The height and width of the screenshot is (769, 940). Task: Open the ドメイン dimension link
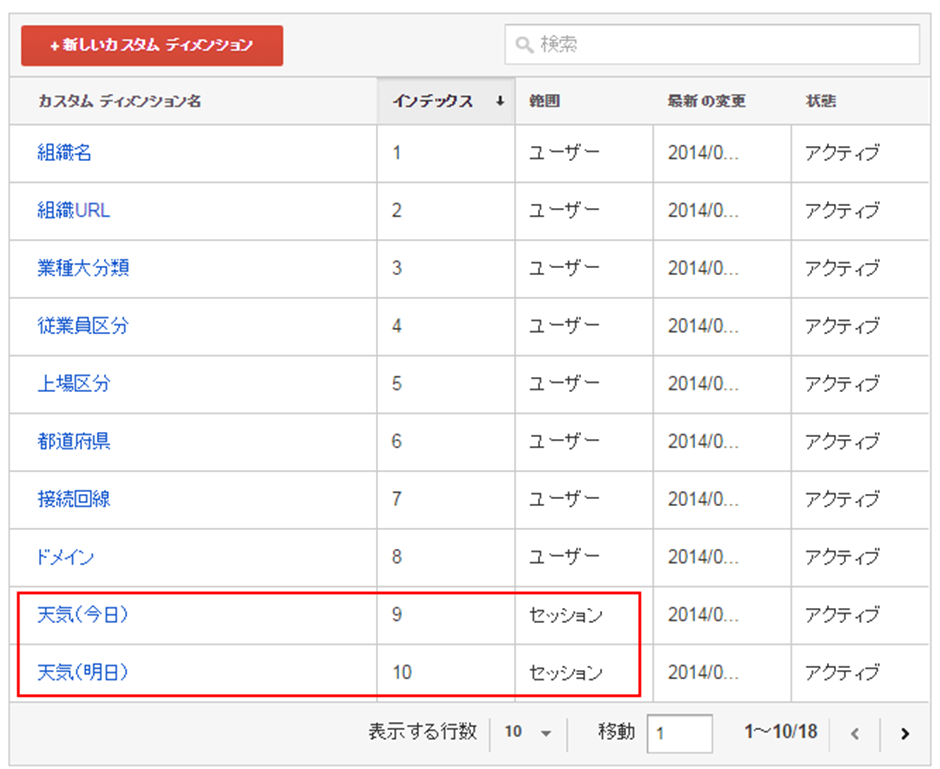point(65,557)
